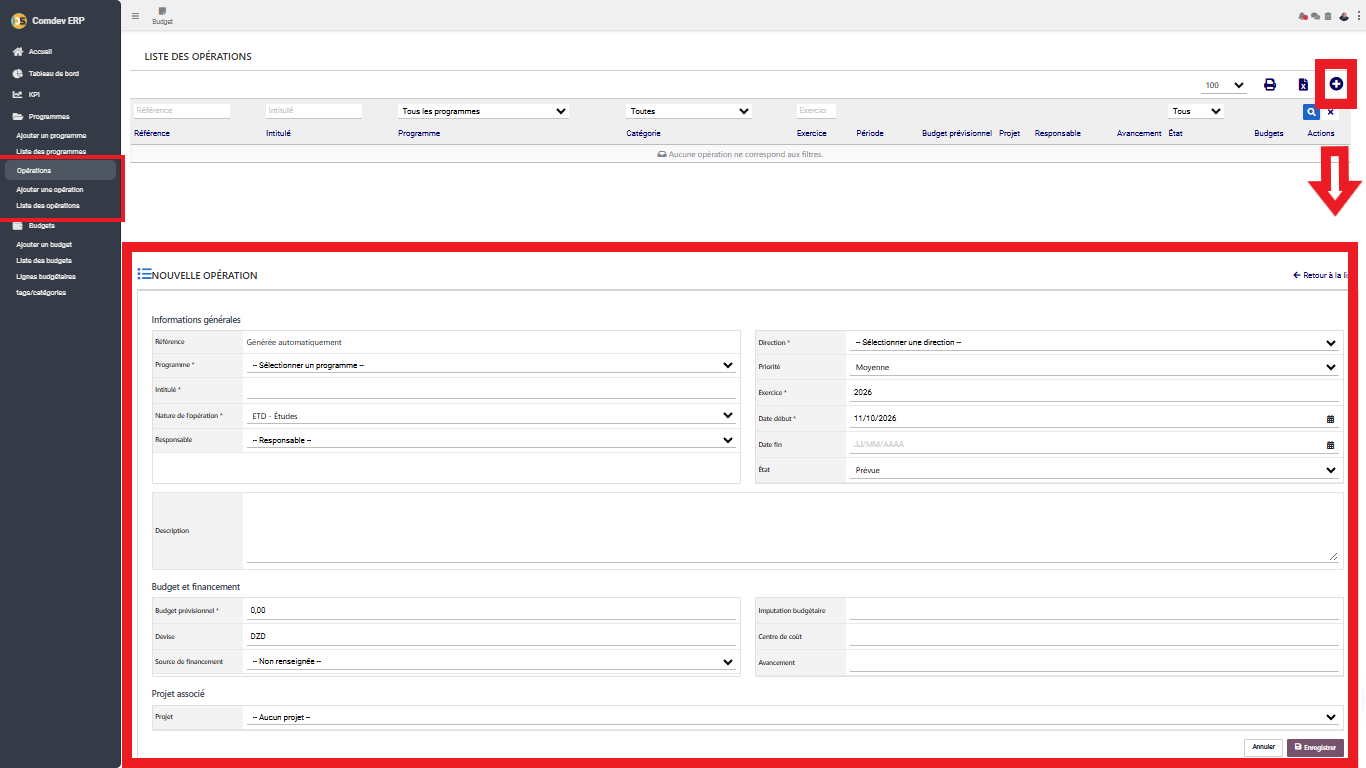Open the Budget module icon in top bar
The height and width of the screenshot is (768, 1366).
click(162, 15)
